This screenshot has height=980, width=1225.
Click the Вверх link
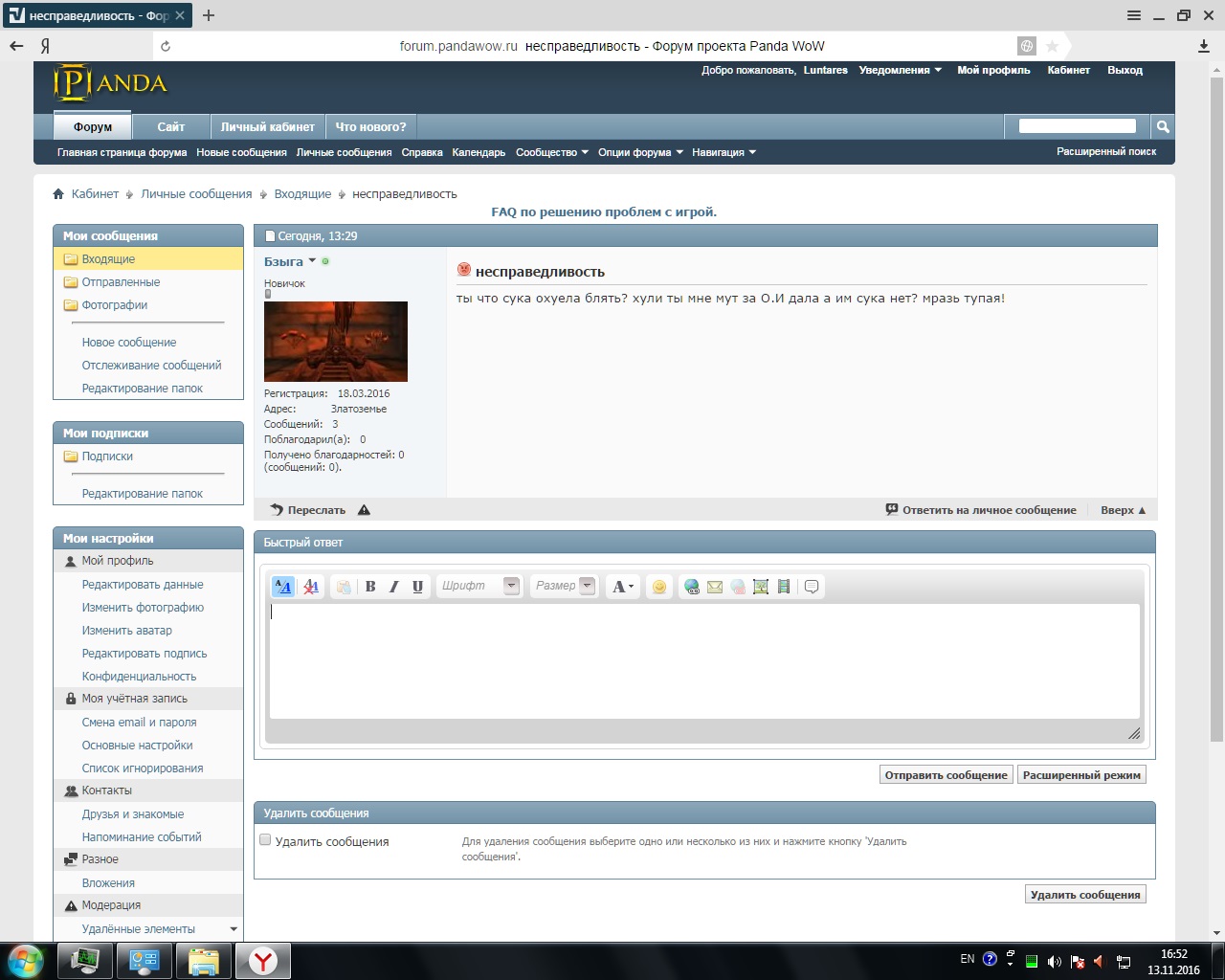click(x=1124, y=510)
